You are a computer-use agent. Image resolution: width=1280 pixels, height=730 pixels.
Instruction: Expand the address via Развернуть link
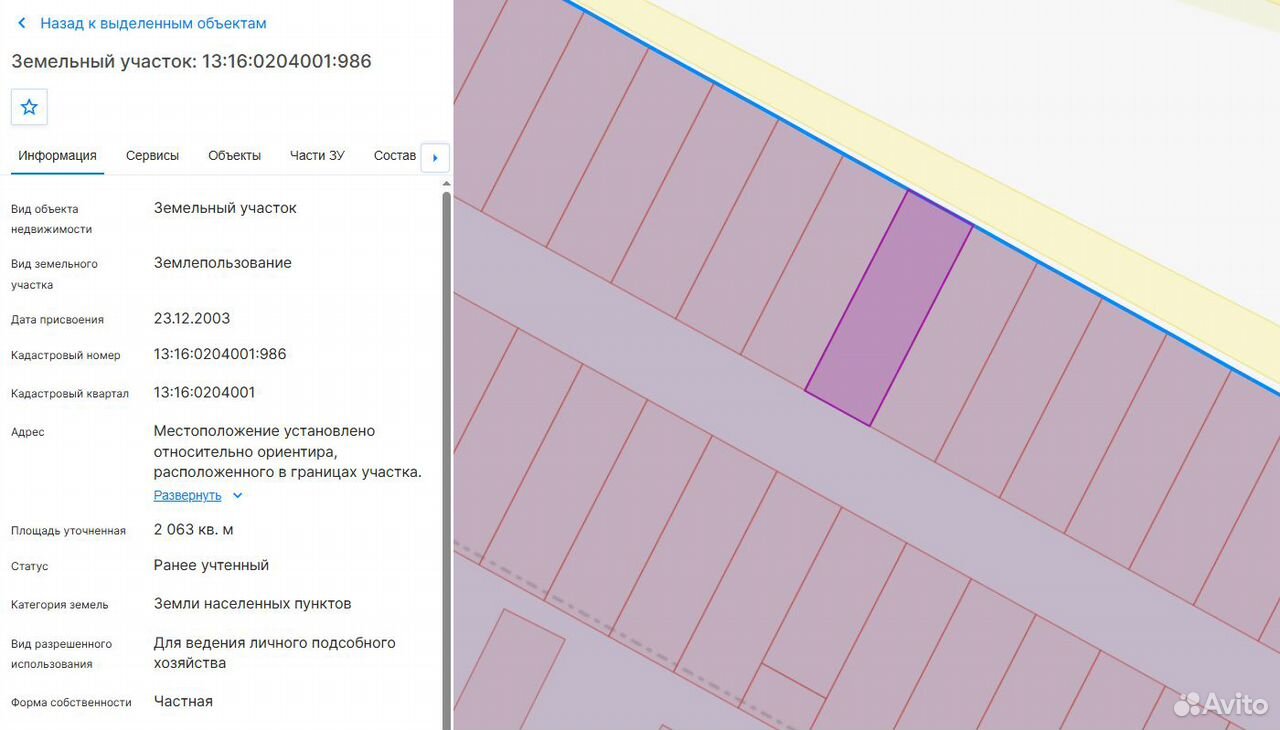pos(187,495)
